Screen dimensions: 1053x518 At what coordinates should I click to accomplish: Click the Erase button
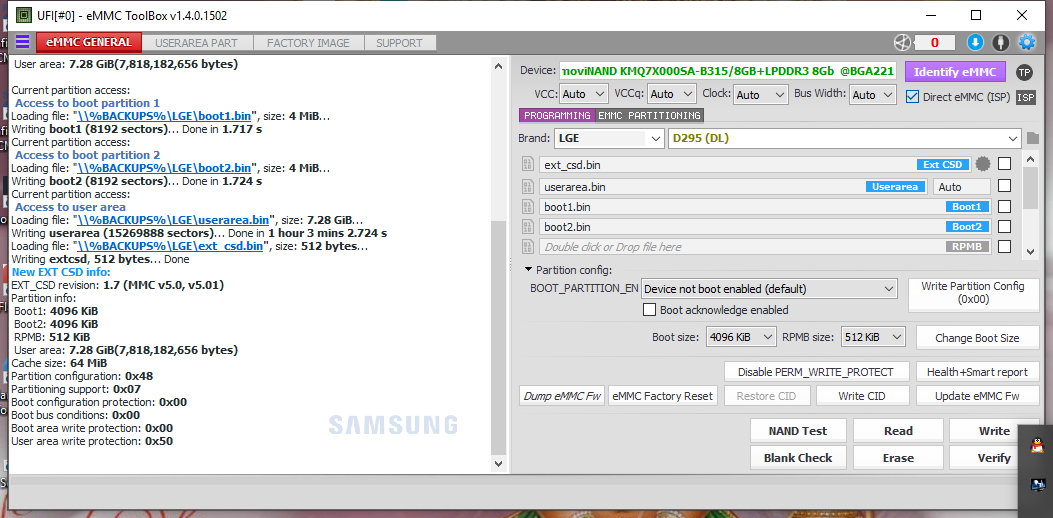click(898, 458)
